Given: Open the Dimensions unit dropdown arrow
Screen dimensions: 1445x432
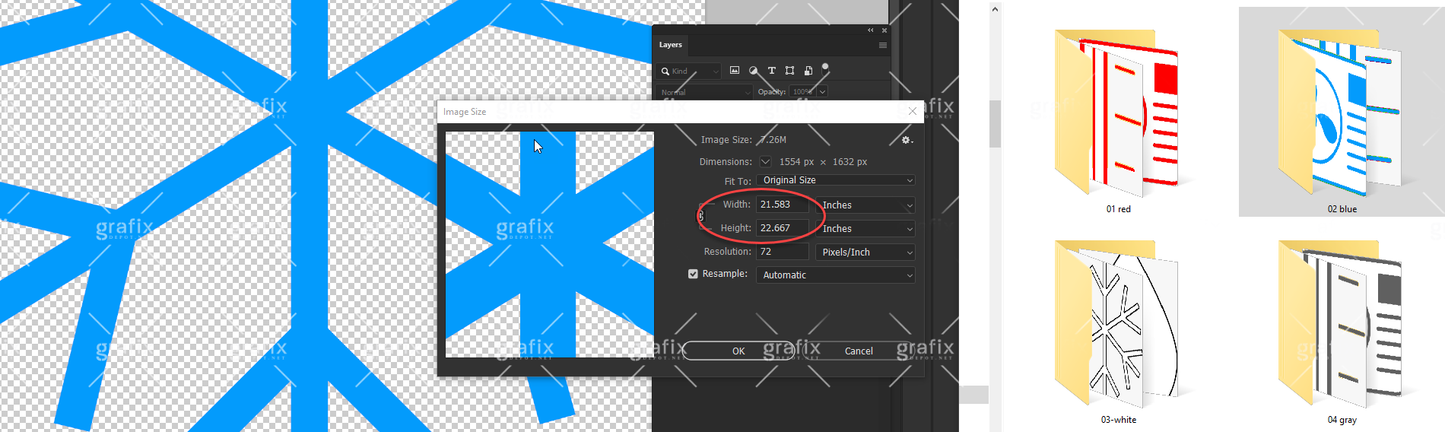Looking at the screenshot, I should tap(766, 161).
